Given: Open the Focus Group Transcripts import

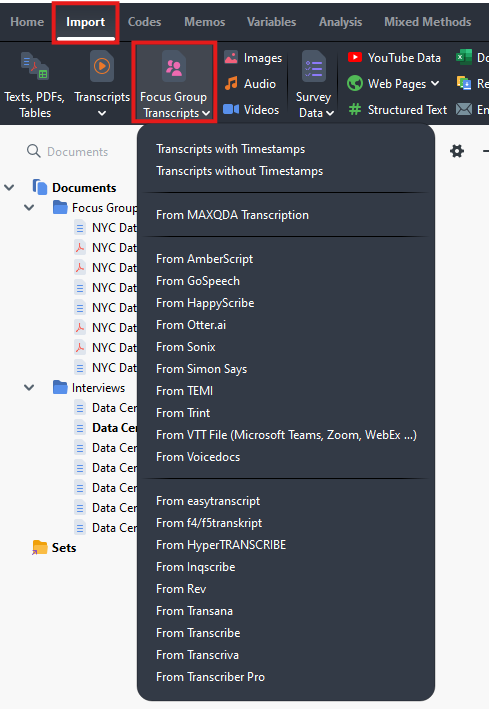Looking at the screenshot, I should pyautogui.click(x=174, y=83).
